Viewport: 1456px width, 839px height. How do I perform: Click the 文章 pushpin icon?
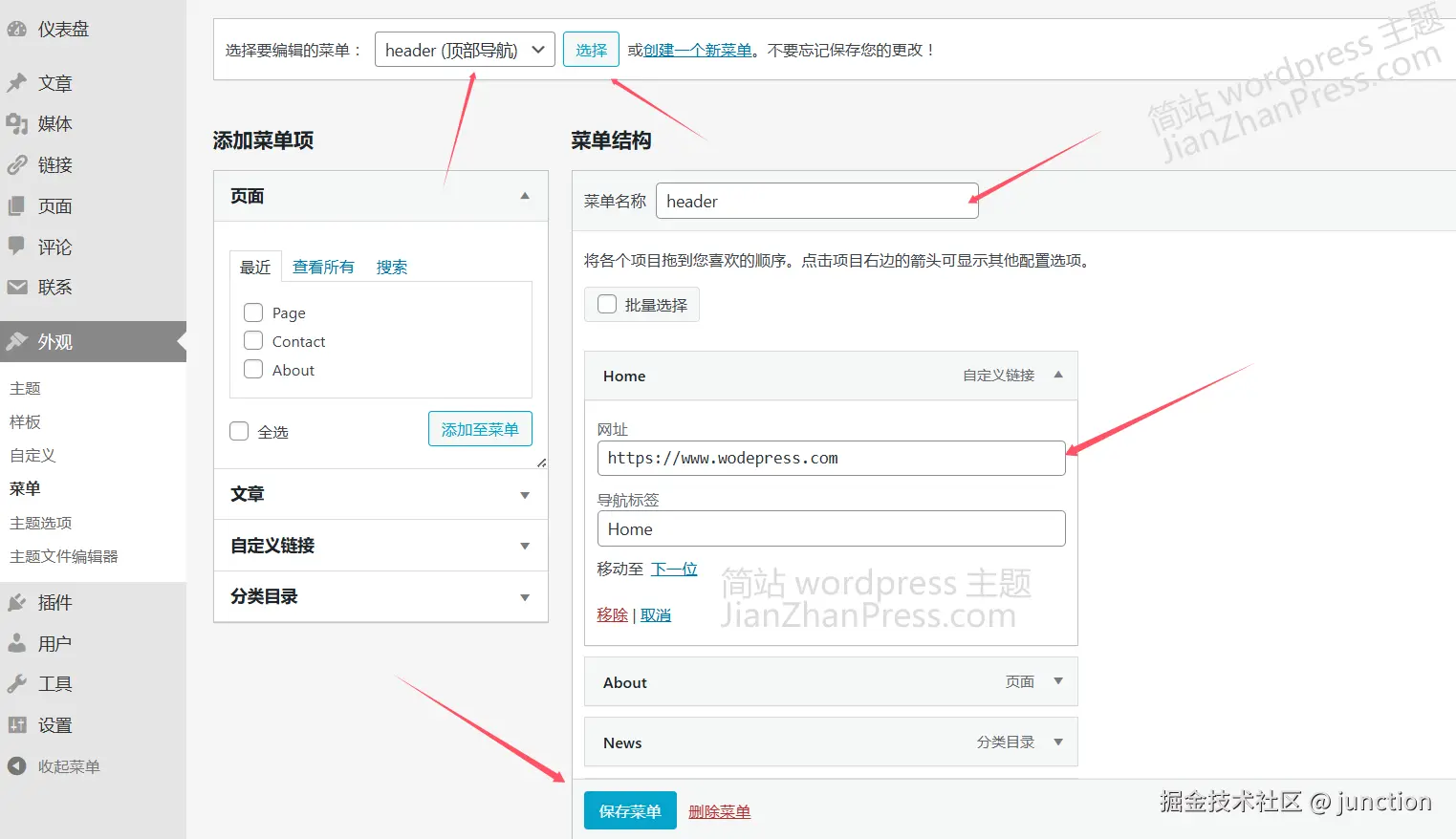pyautogui.click(x=16, y=83)
